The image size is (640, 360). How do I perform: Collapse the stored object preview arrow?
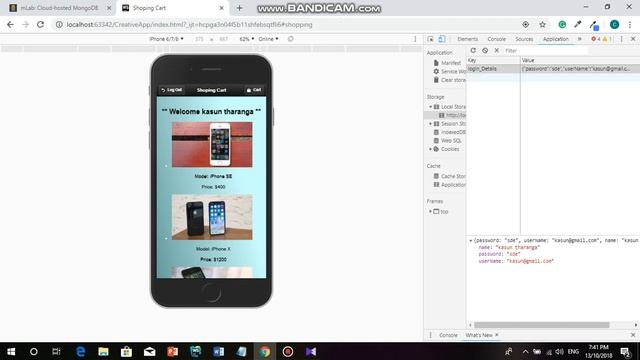click(x=471, y=241)
